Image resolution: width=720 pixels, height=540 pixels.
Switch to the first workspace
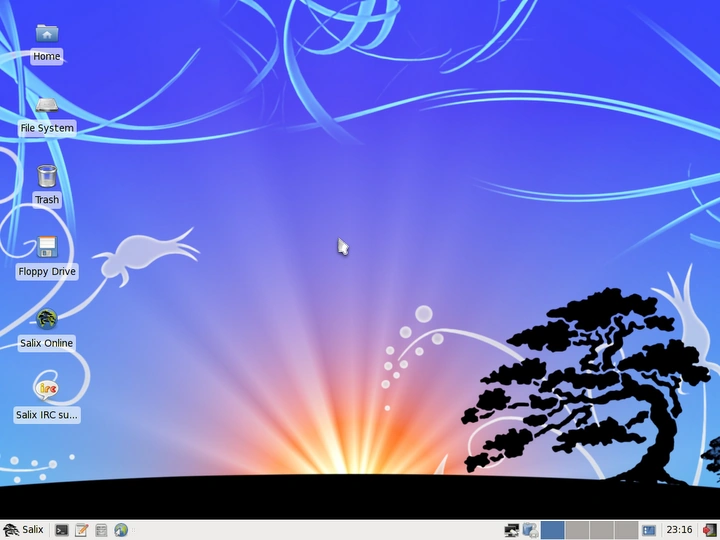553,530
